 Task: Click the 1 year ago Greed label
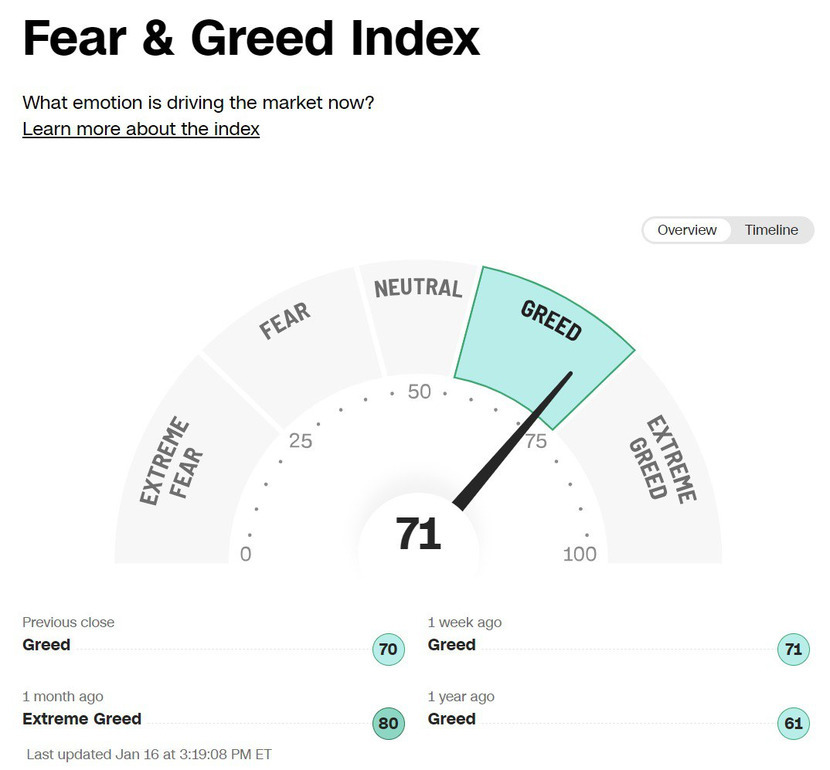[x=451, y=719]
